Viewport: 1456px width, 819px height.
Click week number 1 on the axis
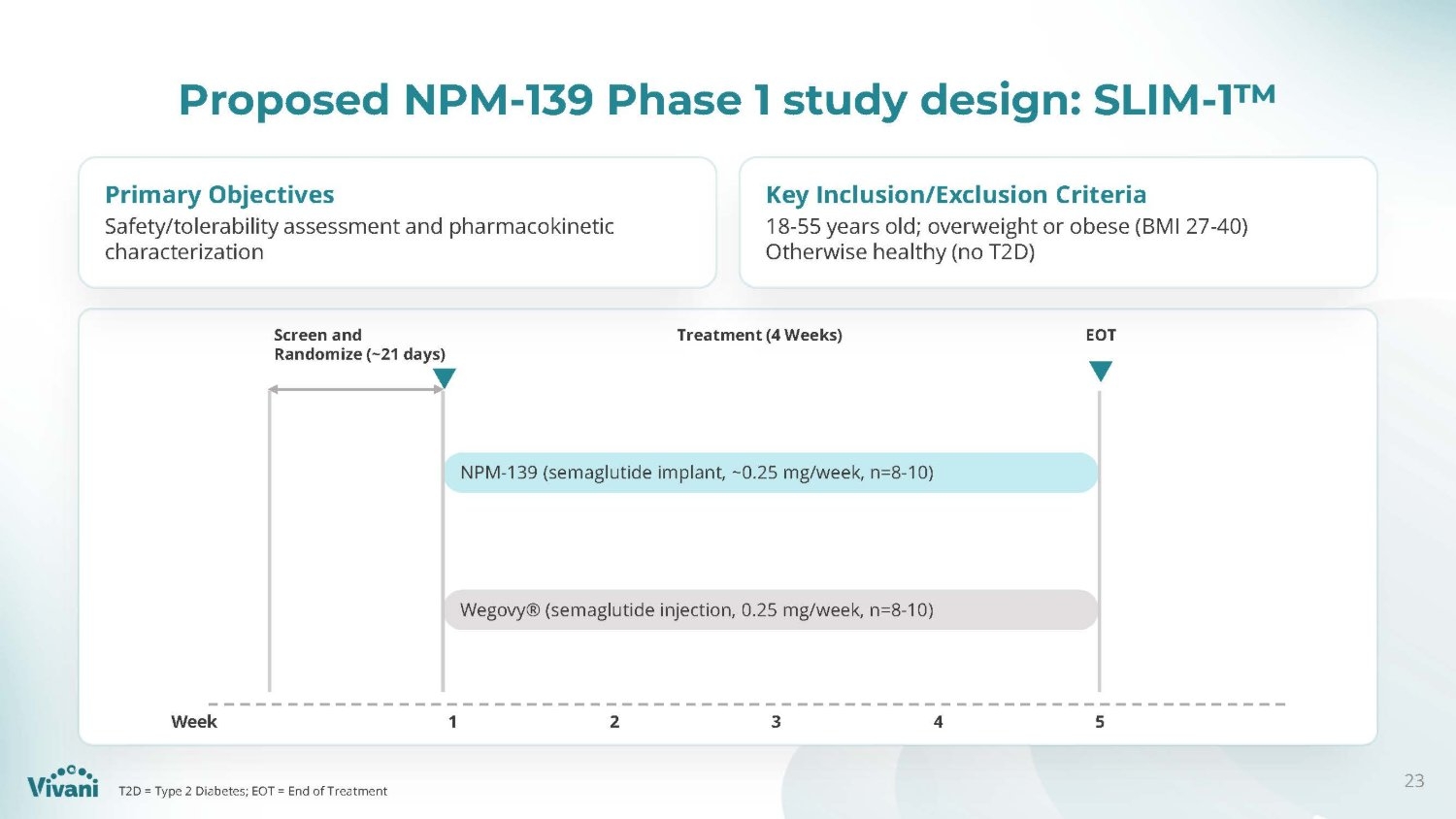pyautogui.click(x=452, y=722)
